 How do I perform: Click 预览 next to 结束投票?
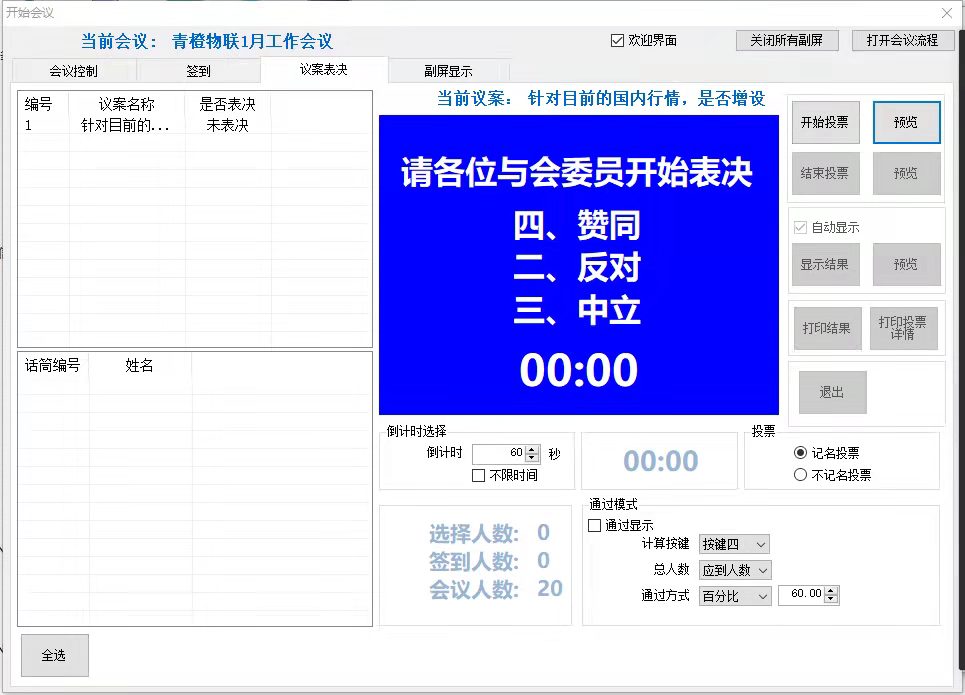(x=907, y=174)
